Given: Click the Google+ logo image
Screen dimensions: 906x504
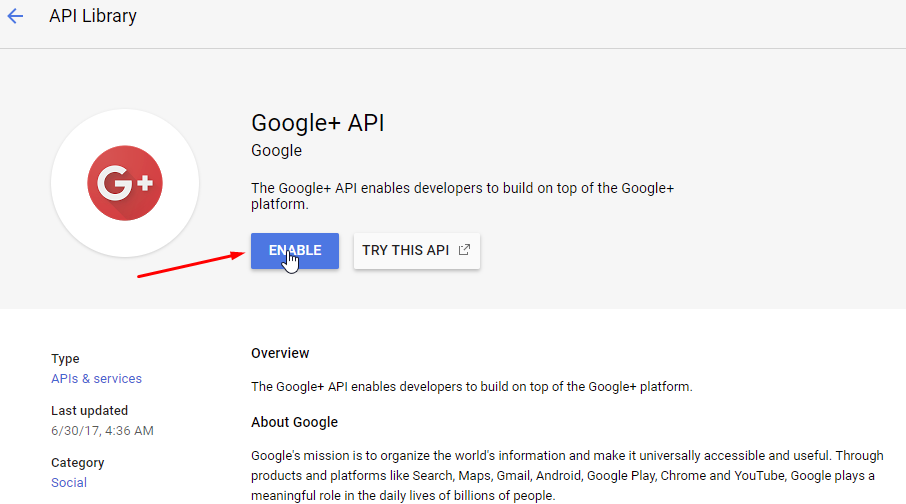Looking at the screenshot, I should pos(125,183).
